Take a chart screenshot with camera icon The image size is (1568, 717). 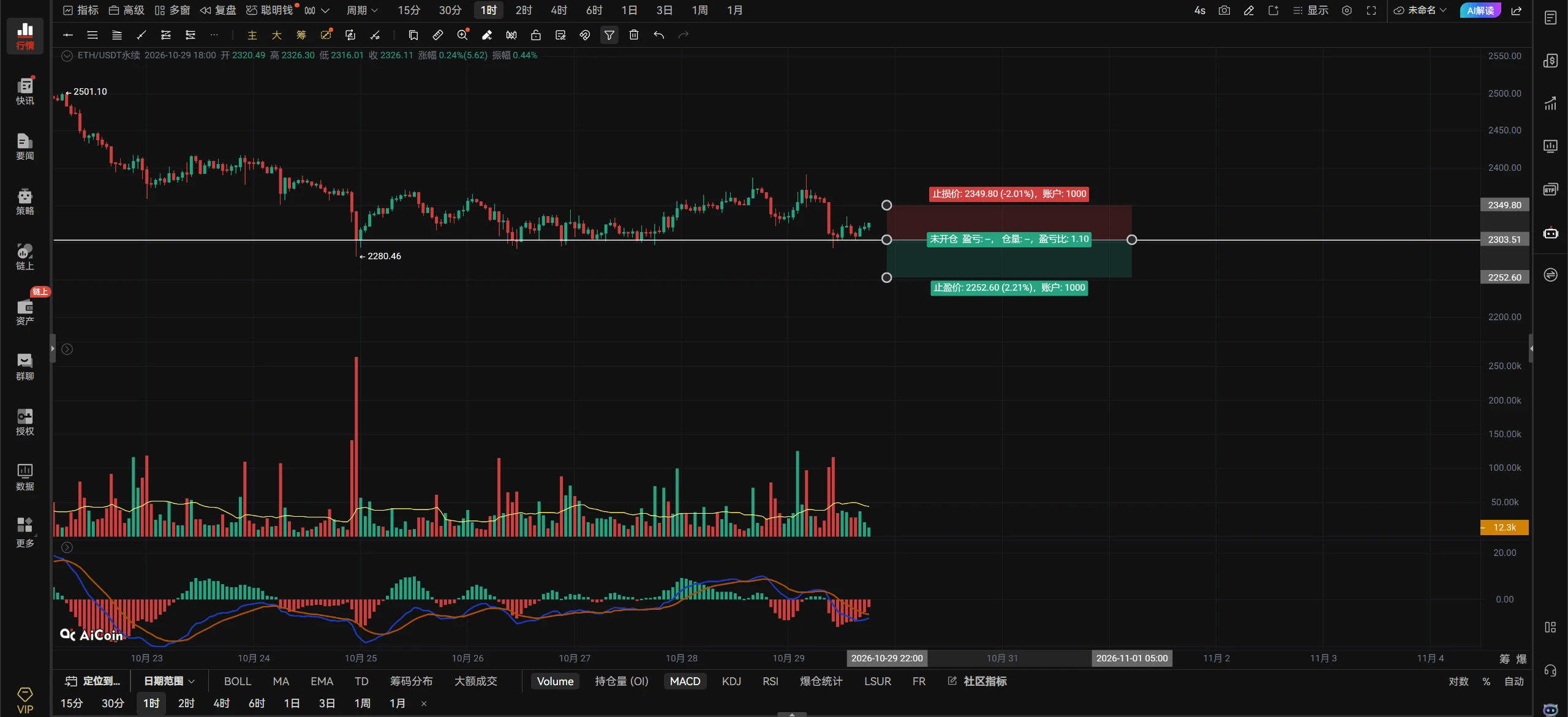[1224, 10]
